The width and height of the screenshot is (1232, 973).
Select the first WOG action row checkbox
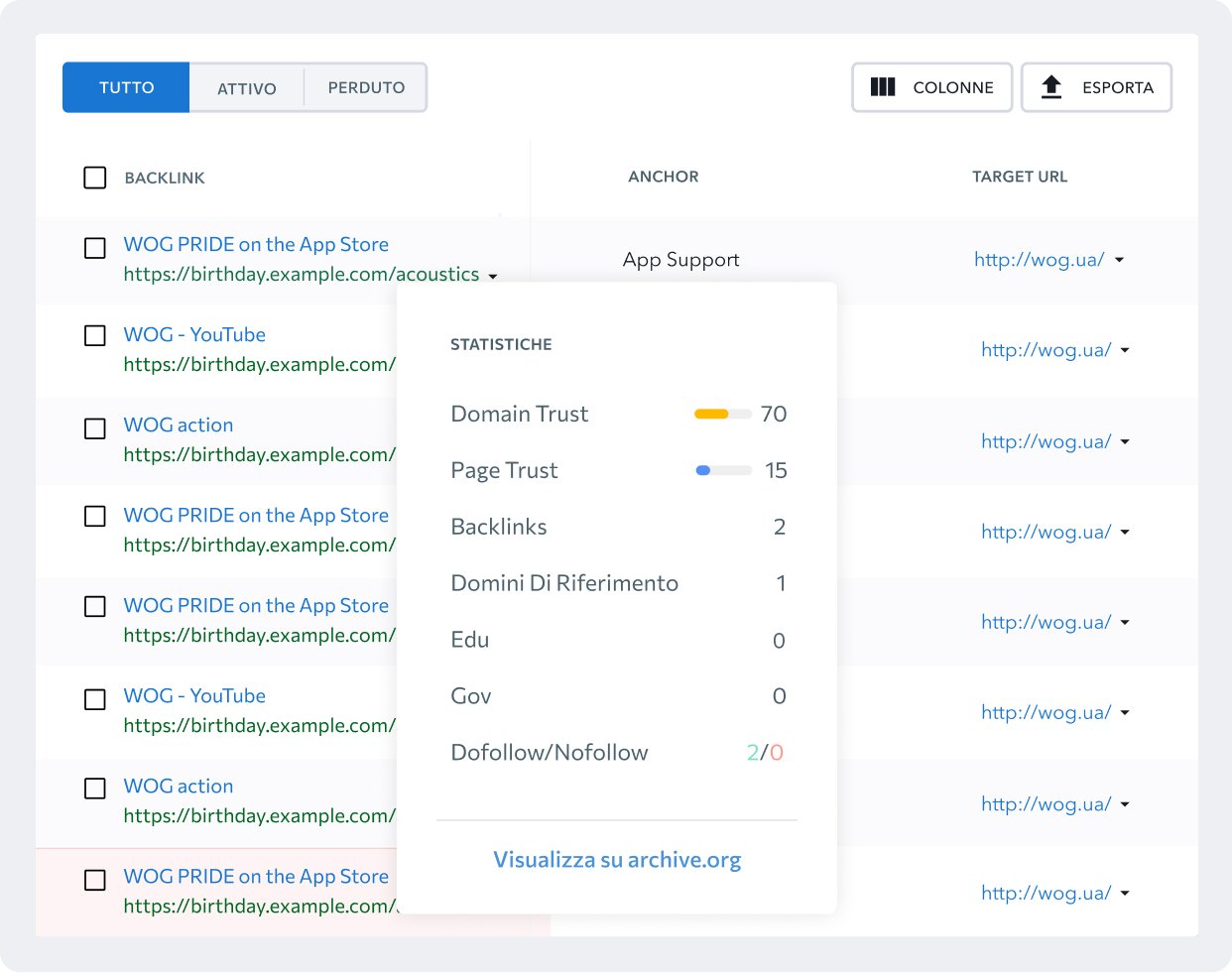click(95, 428)
